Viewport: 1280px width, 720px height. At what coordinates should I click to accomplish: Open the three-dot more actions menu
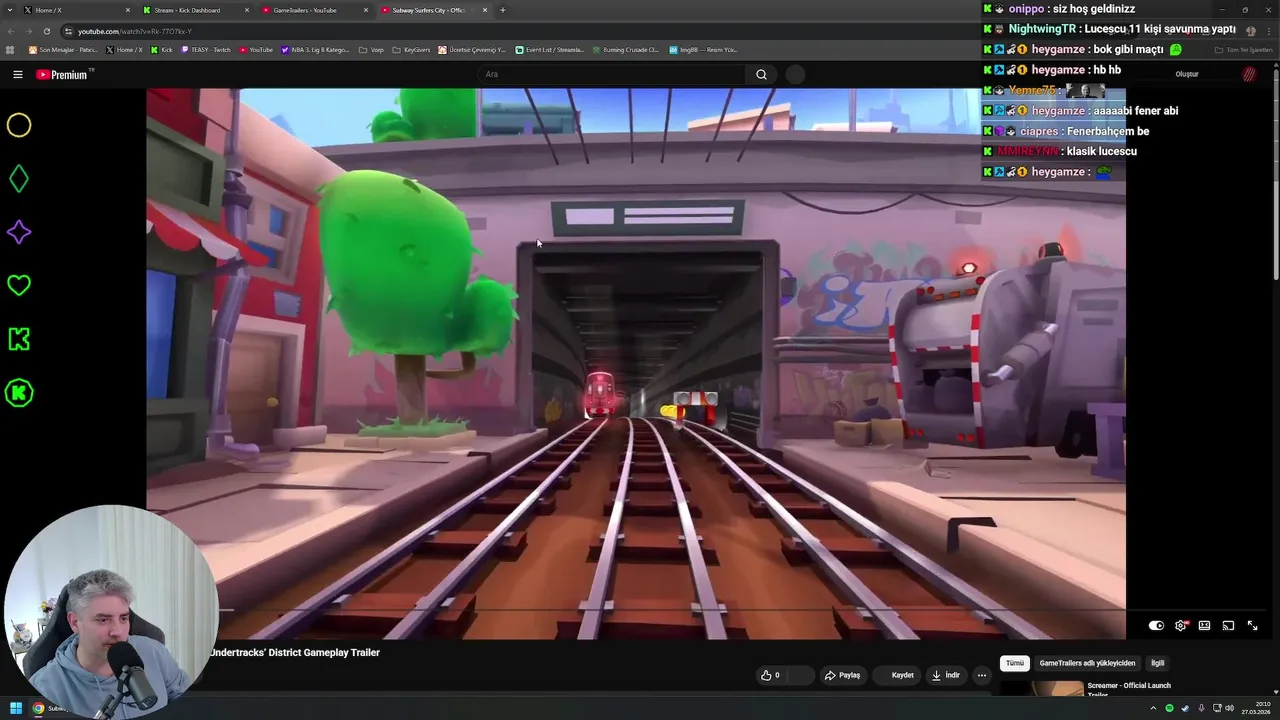pos(982,675)
